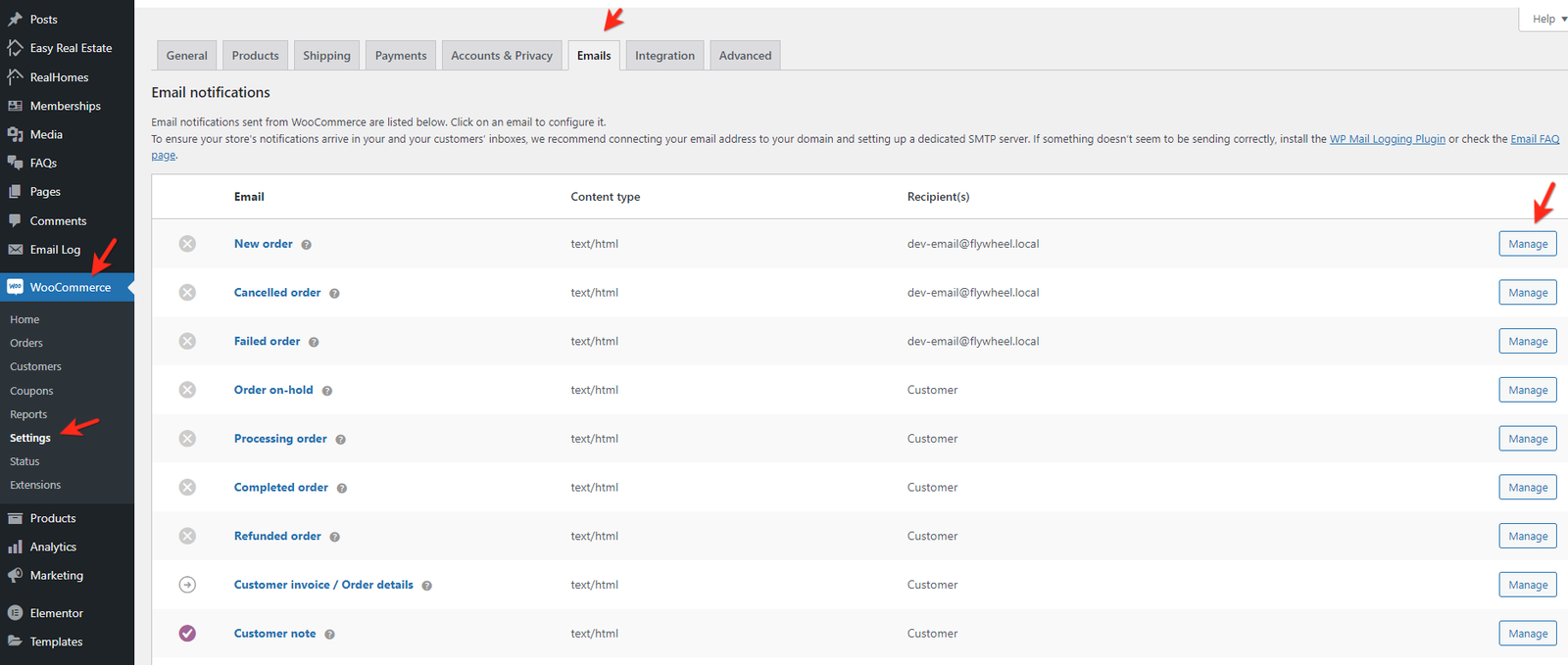
Task: Manage the Cancelled order email
Action: point(1528,293)
